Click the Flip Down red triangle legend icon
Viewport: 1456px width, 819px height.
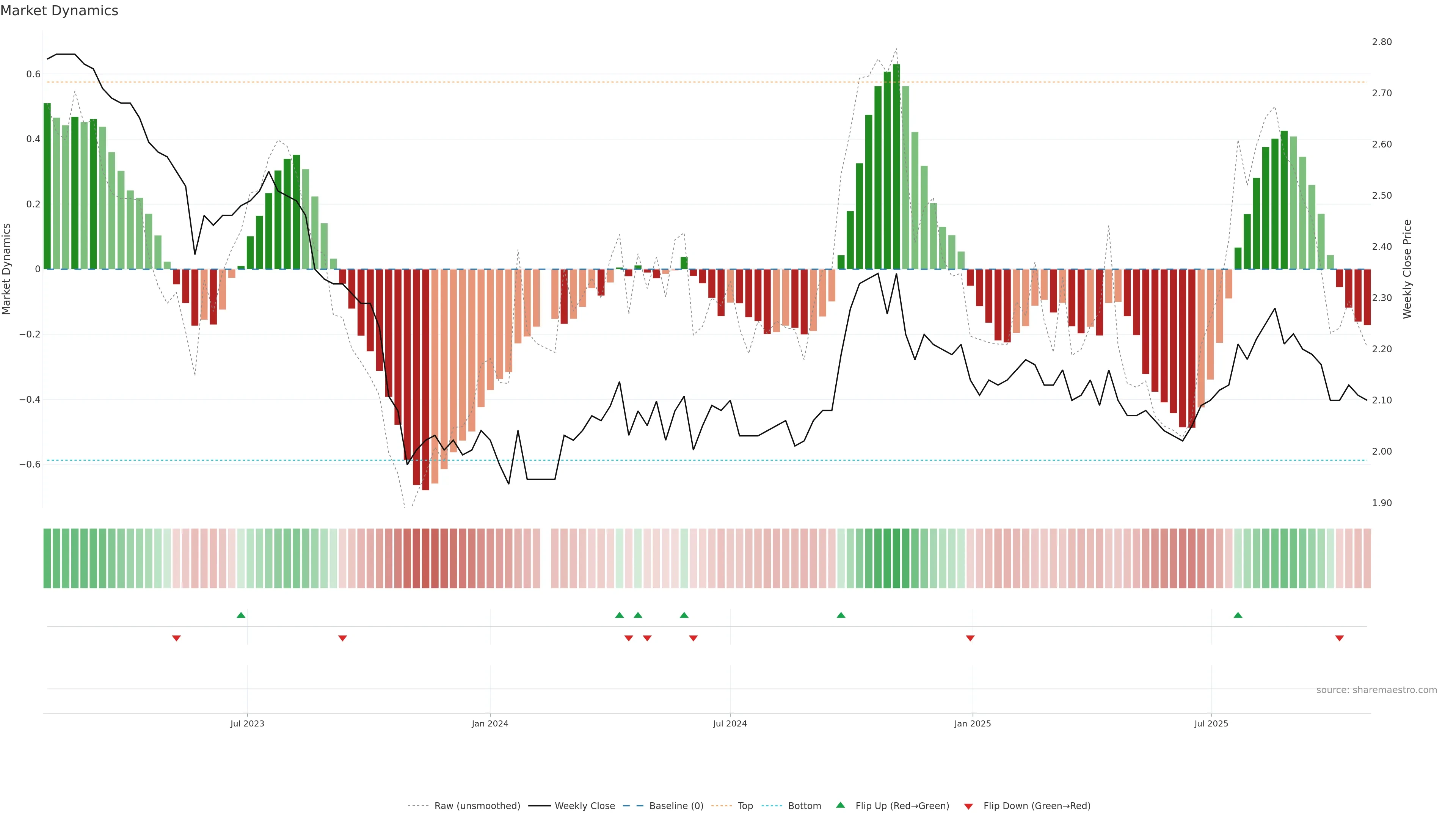(x=968, y=806)
